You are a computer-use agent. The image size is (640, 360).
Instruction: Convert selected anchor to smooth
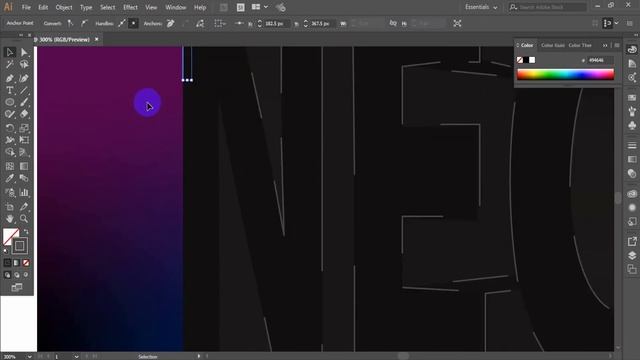click(84, 23)
